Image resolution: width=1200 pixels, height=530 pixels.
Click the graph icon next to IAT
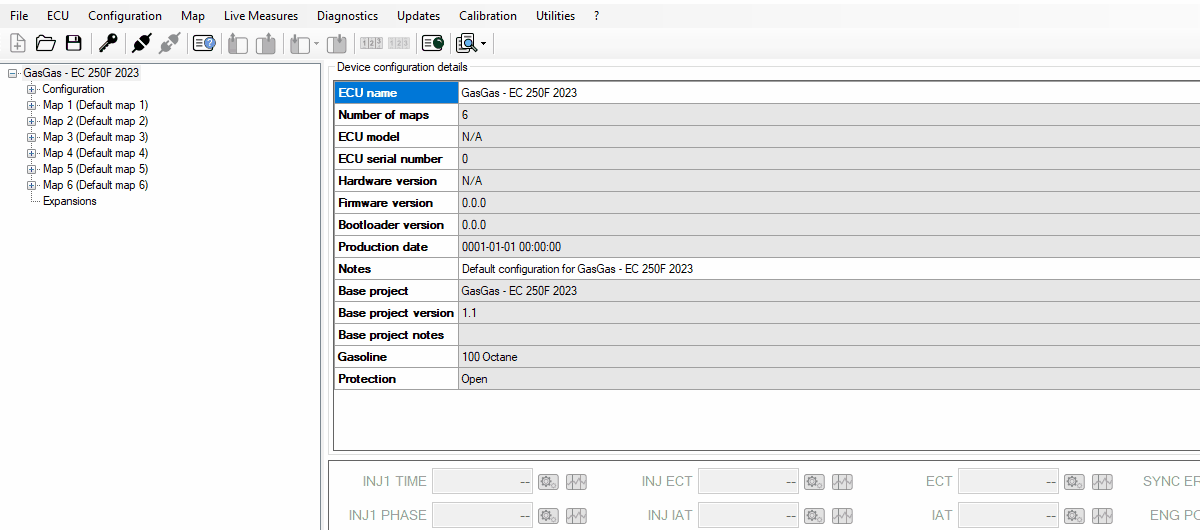tap(1102, 516)
